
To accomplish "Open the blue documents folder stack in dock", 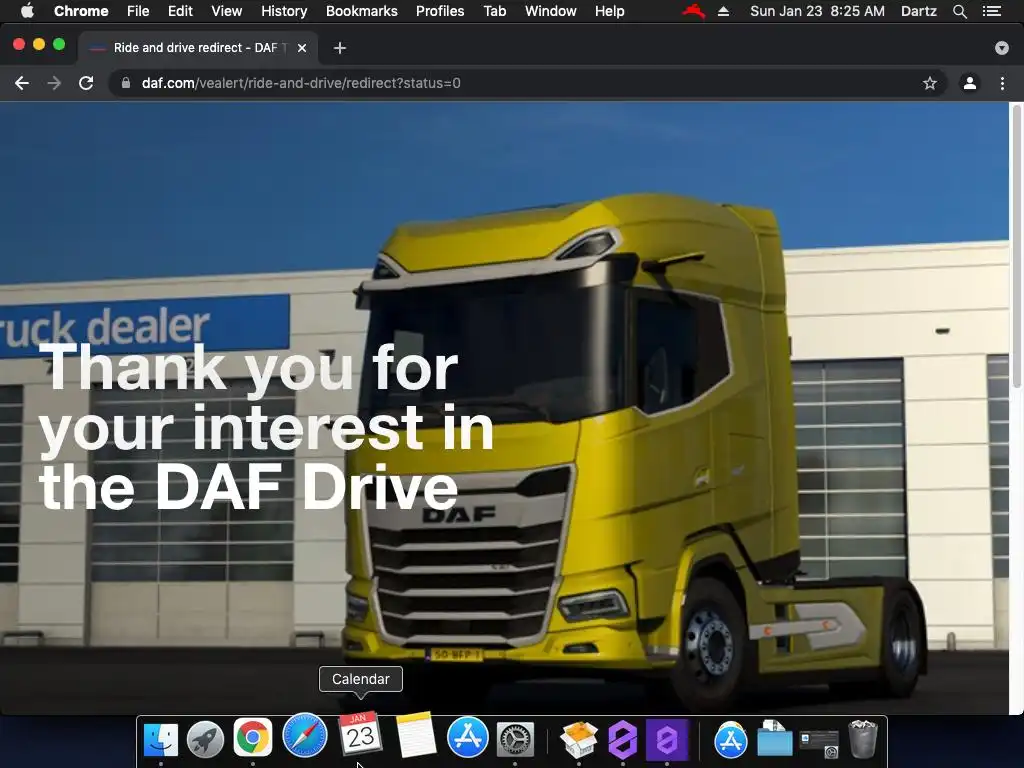I will click(775, 739).
